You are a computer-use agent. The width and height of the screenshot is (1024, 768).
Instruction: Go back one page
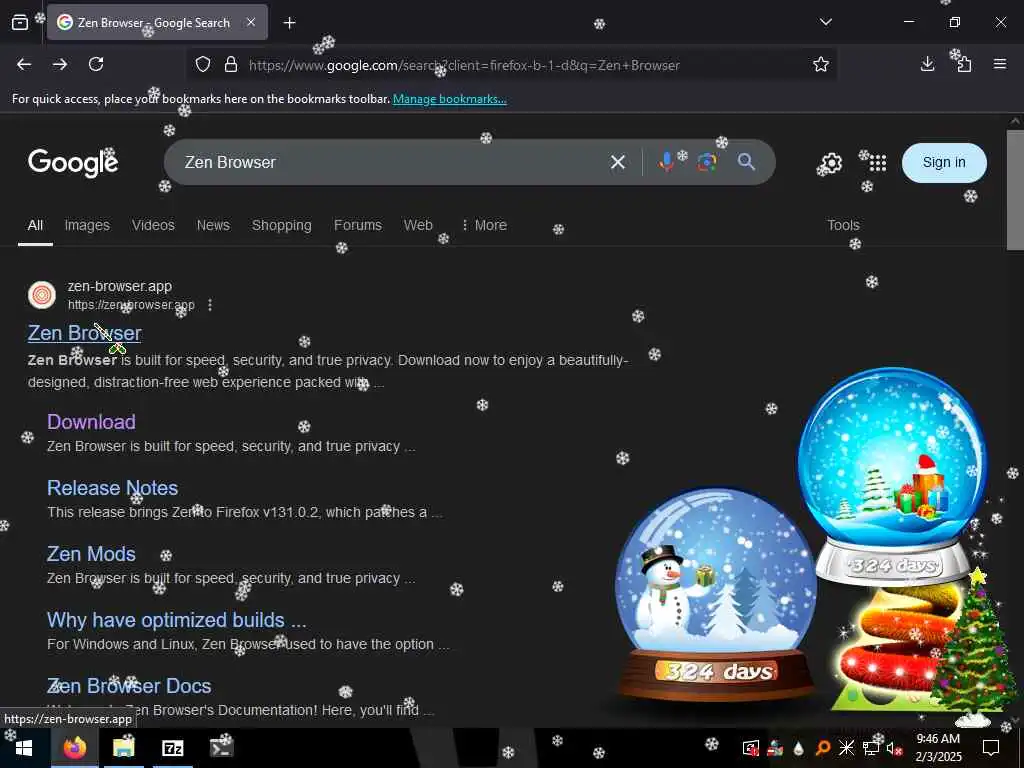click(24, 64)
